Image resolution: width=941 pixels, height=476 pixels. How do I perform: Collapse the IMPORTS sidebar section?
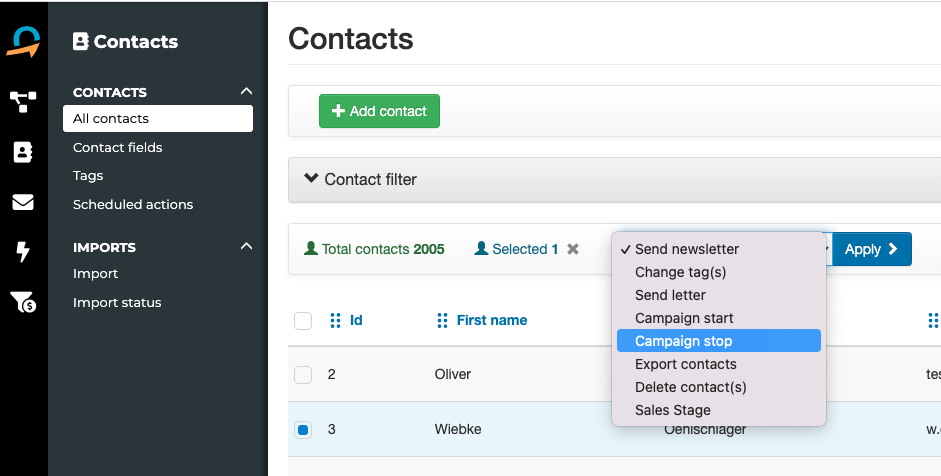(246, 247)
